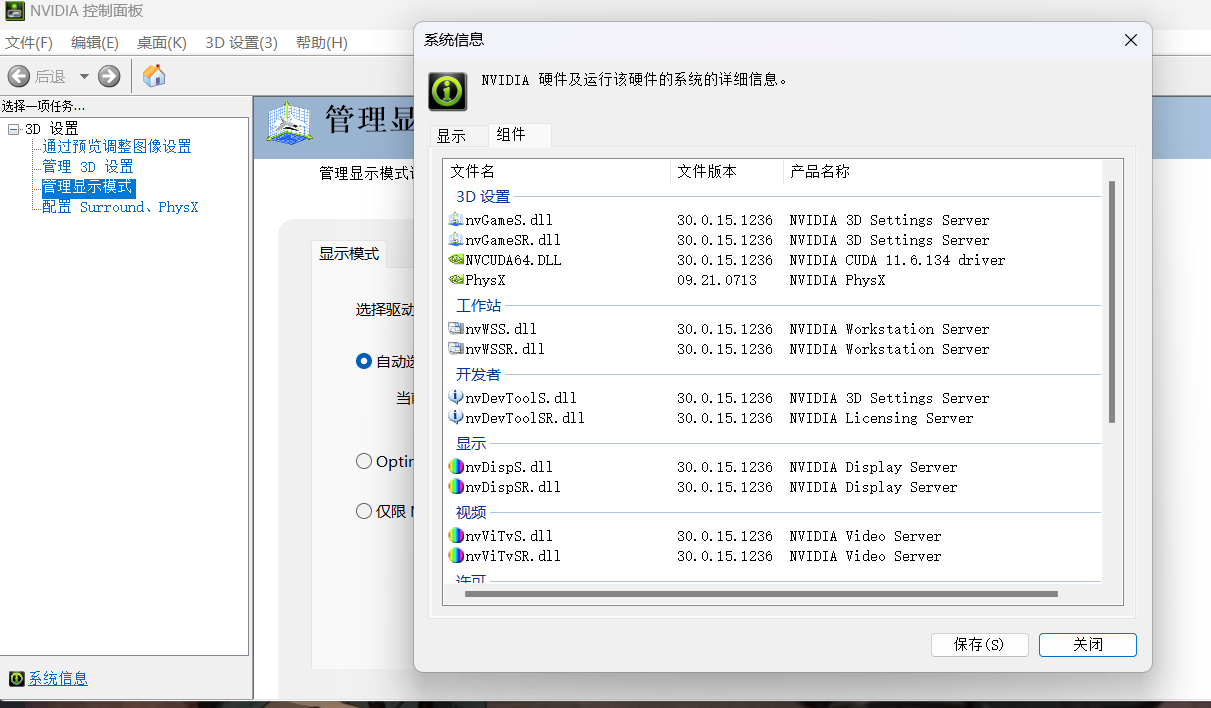This screenshot has height=708, width=1211.
Task: Select the 自动选择 radio button
Action: [x=364, y=361]
